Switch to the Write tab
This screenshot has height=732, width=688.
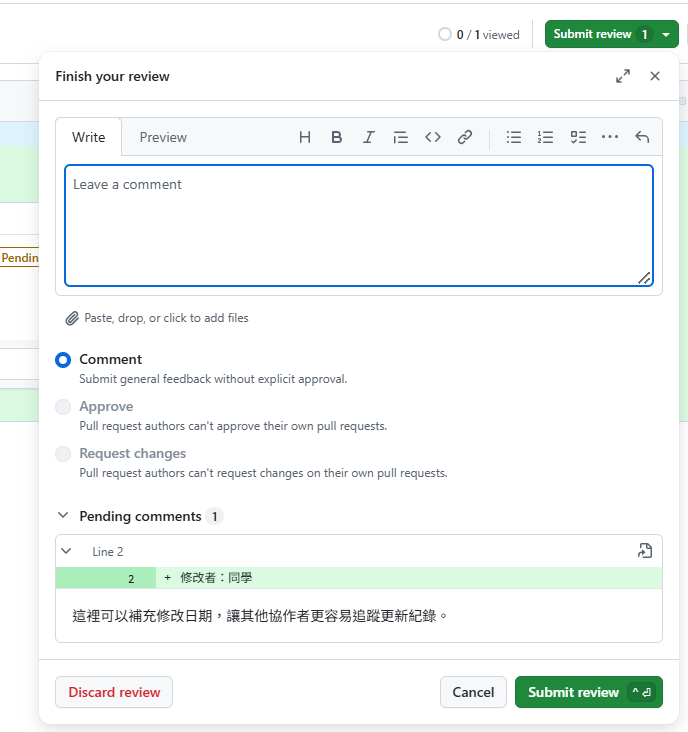[89, 137]
